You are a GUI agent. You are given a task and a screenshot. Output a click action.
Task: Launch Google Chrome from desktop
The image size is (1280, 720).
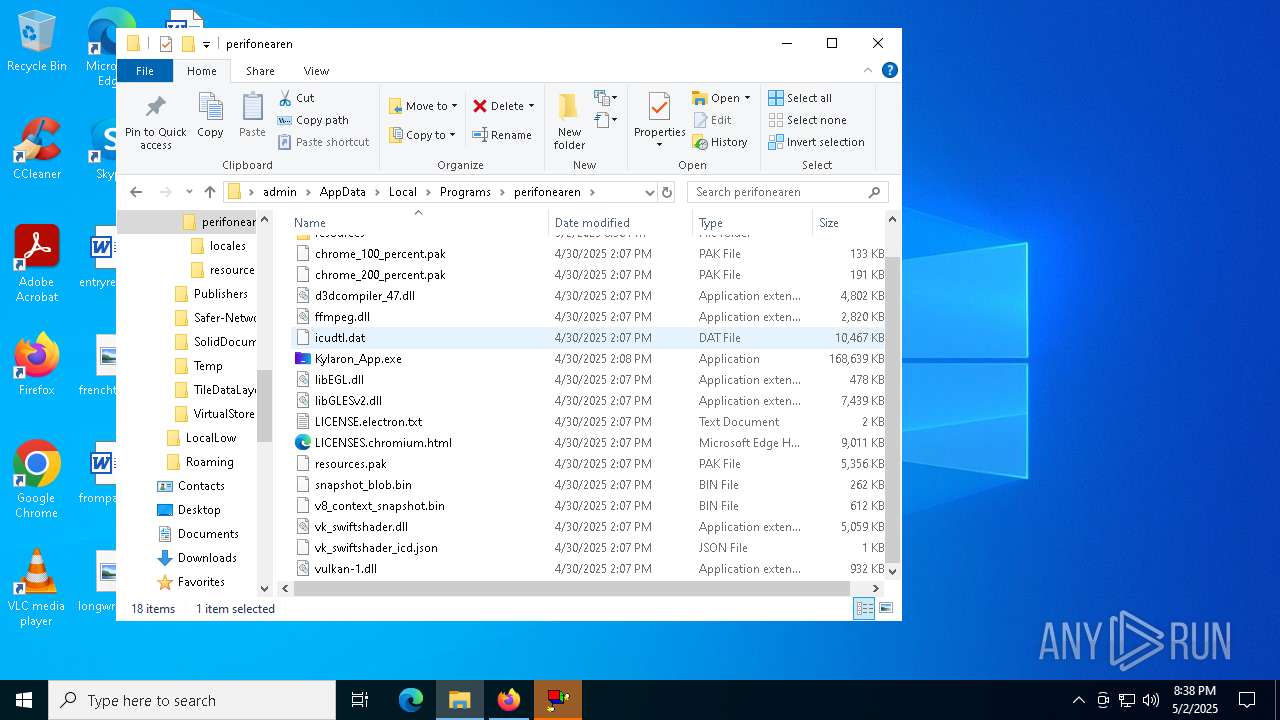point(37,480)
